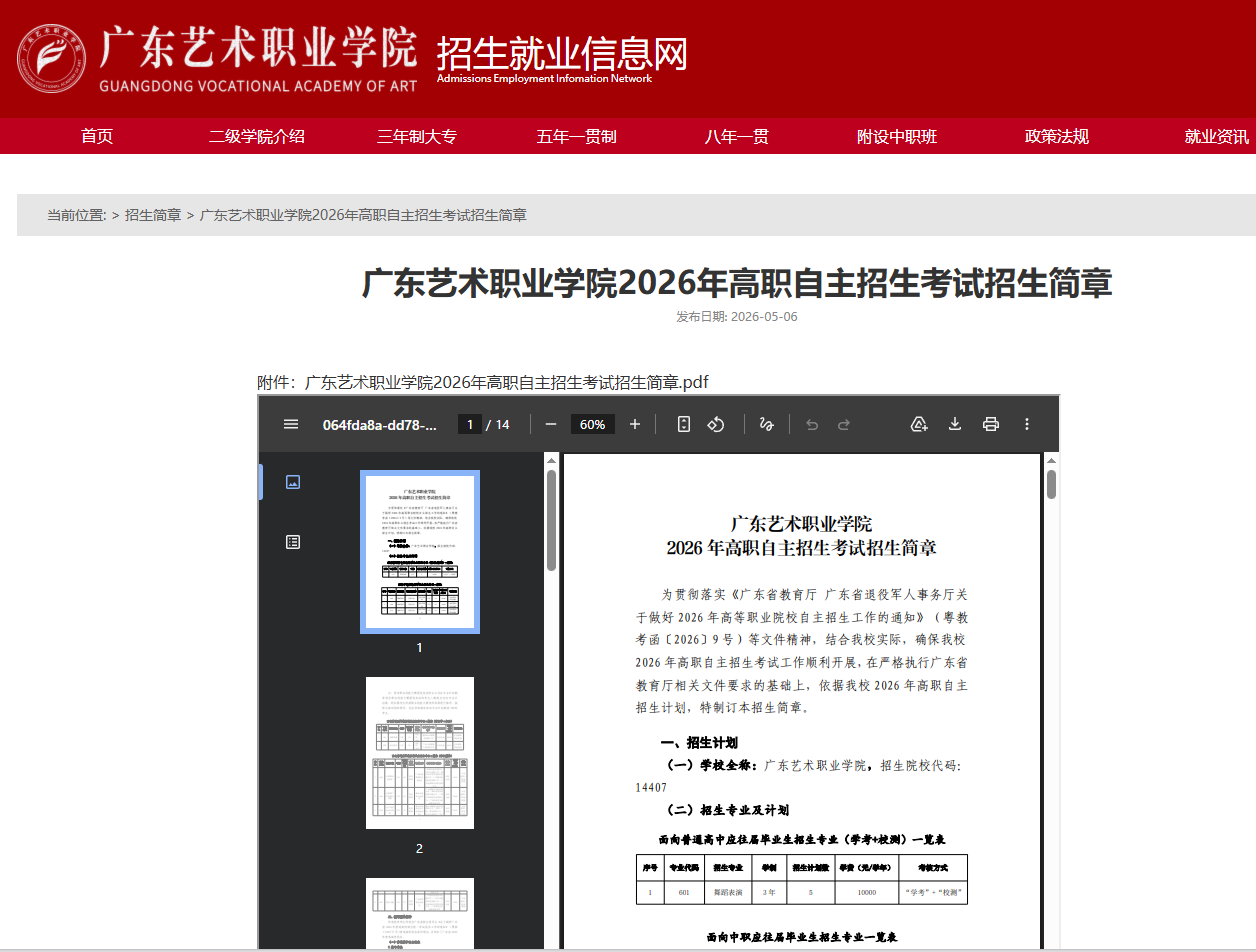Click the 广东艺术职业学院 header name

[258, 46]
